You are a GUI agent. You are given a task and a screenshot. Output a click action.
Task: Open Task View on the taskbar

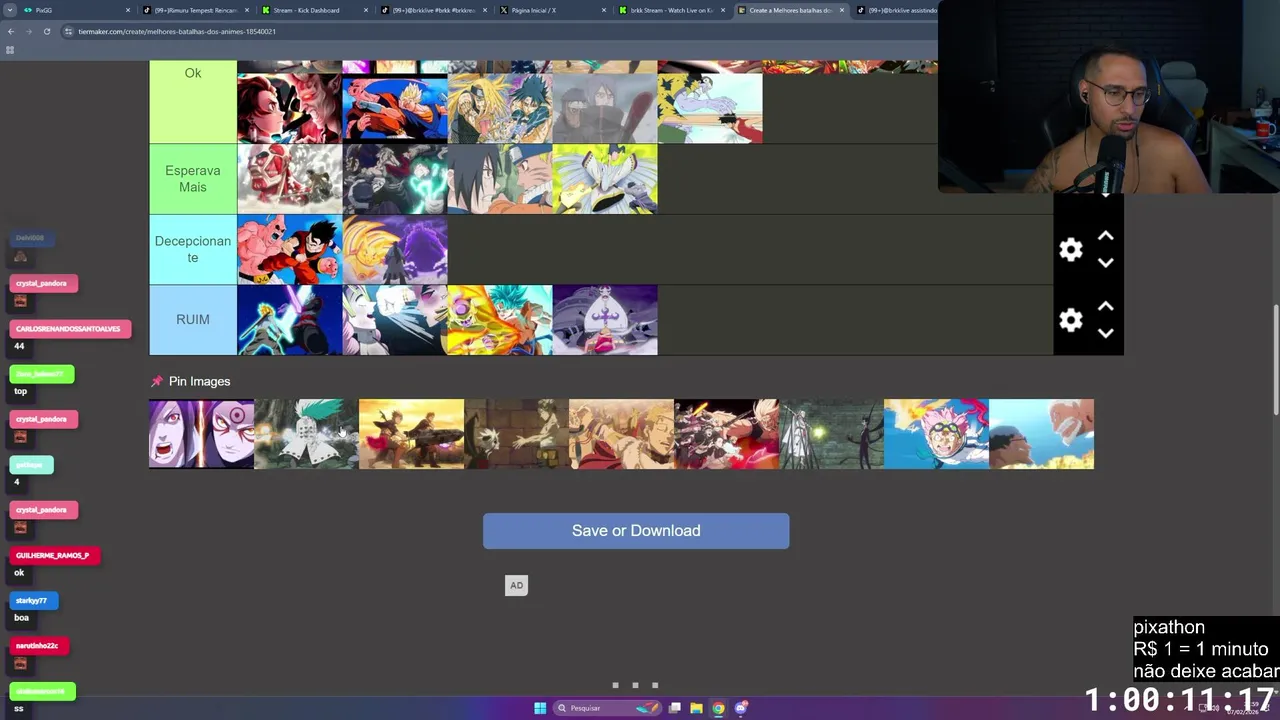[x=675, y=708]
